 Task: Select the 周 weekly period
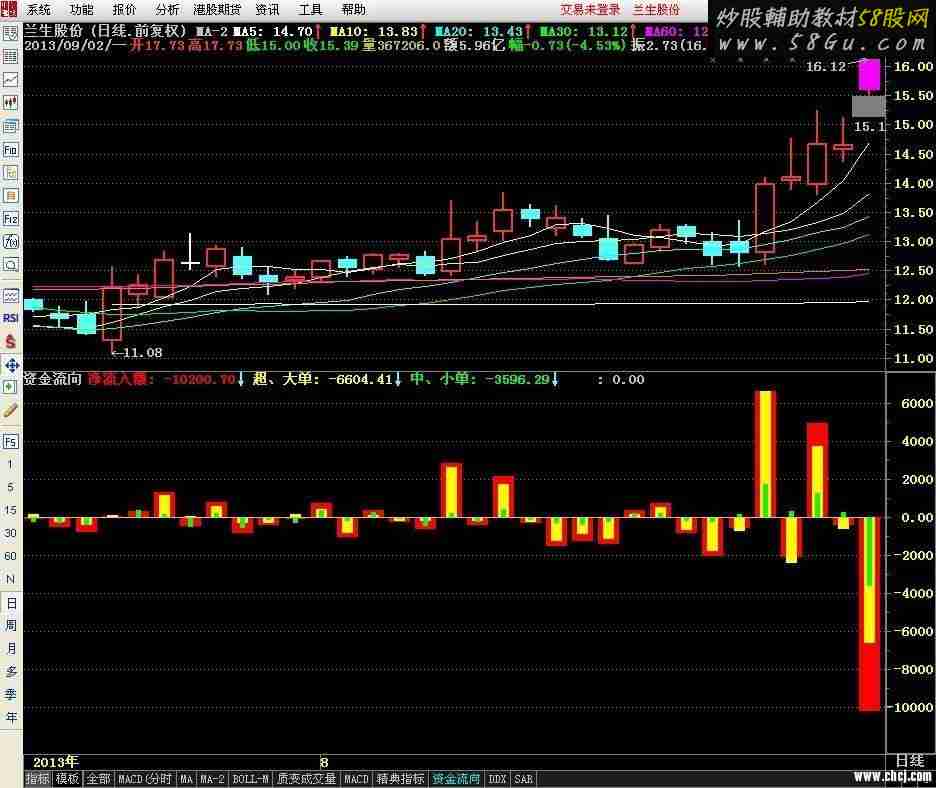(x=11, y=626)
